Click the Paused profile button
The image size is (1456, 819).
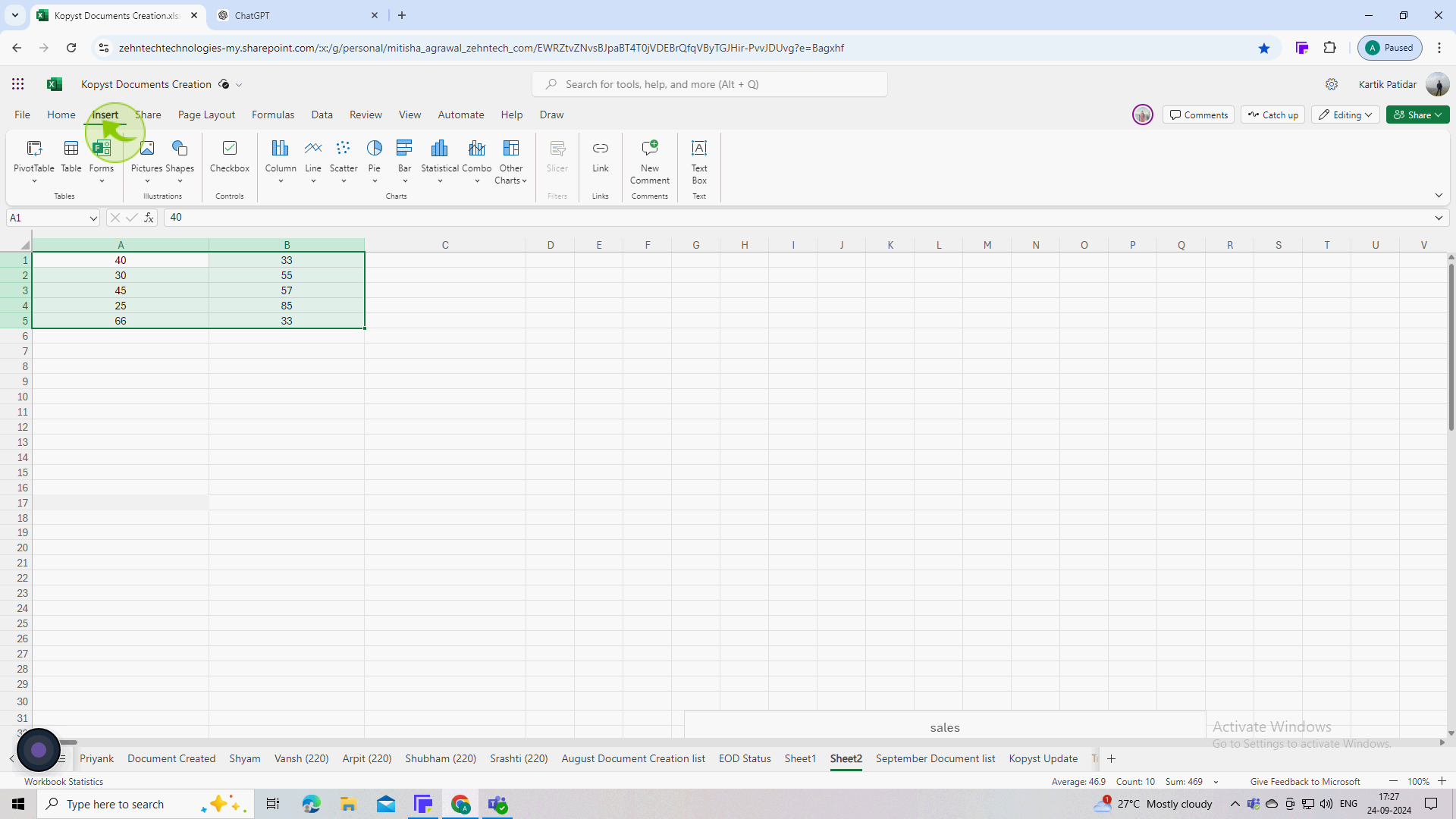point(1389,48)
